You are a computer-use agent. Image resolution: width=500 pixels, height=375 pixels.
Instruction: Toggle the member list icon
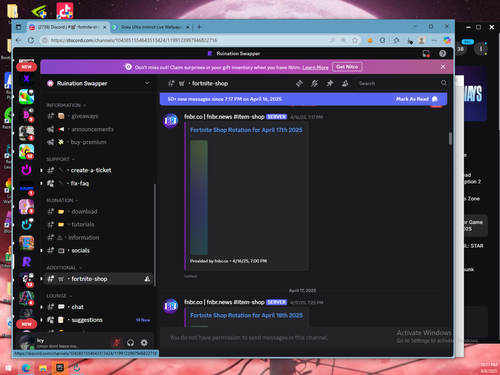pos(345,83)
